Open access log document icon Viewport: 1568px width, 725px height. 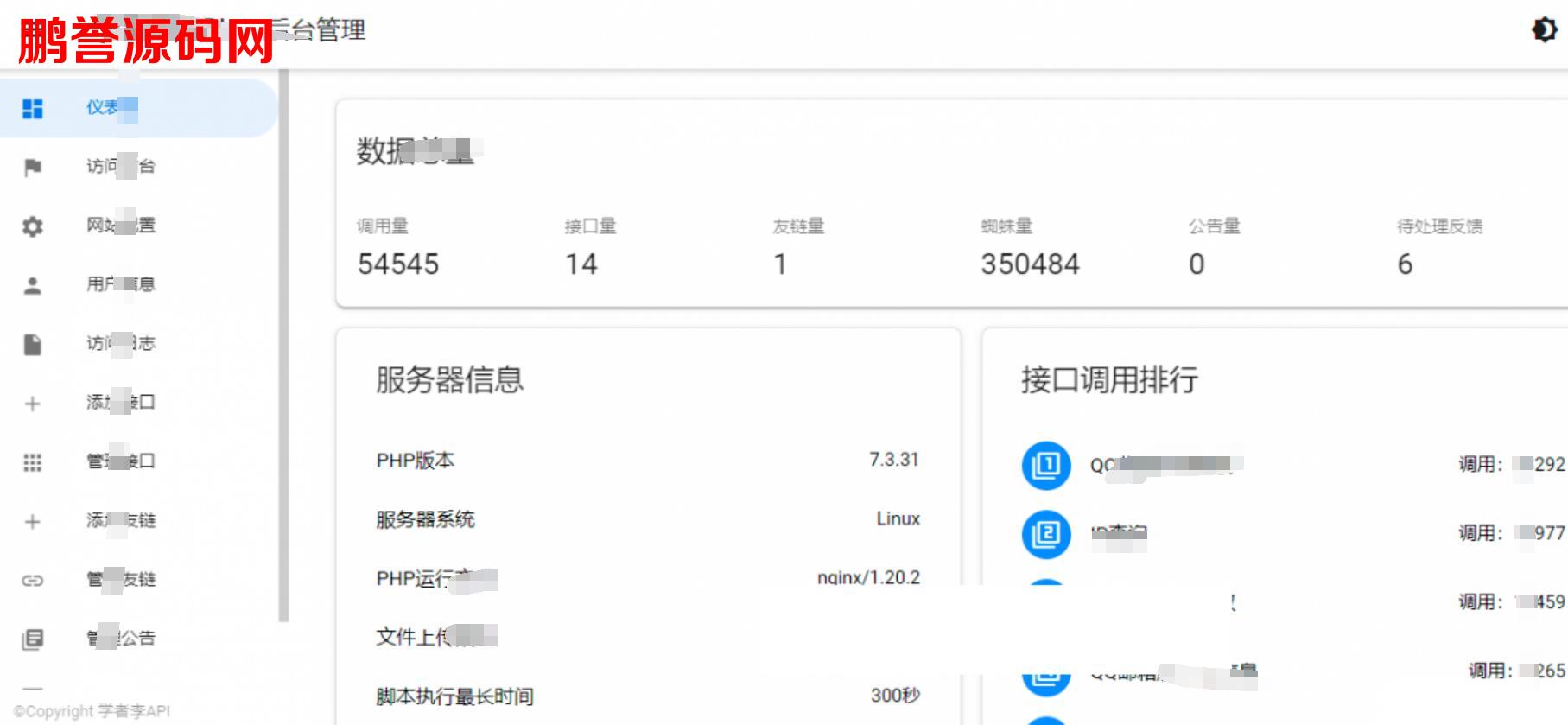[33, 344]
